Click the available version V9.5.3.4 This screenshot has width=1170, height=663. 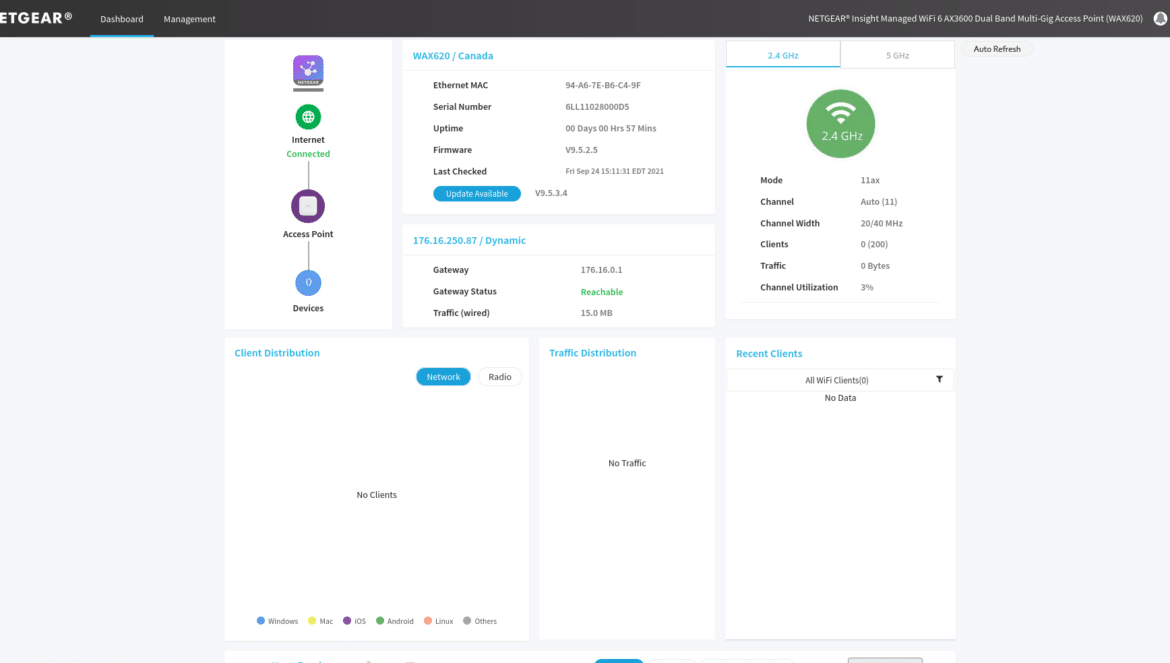pos(551,193)
